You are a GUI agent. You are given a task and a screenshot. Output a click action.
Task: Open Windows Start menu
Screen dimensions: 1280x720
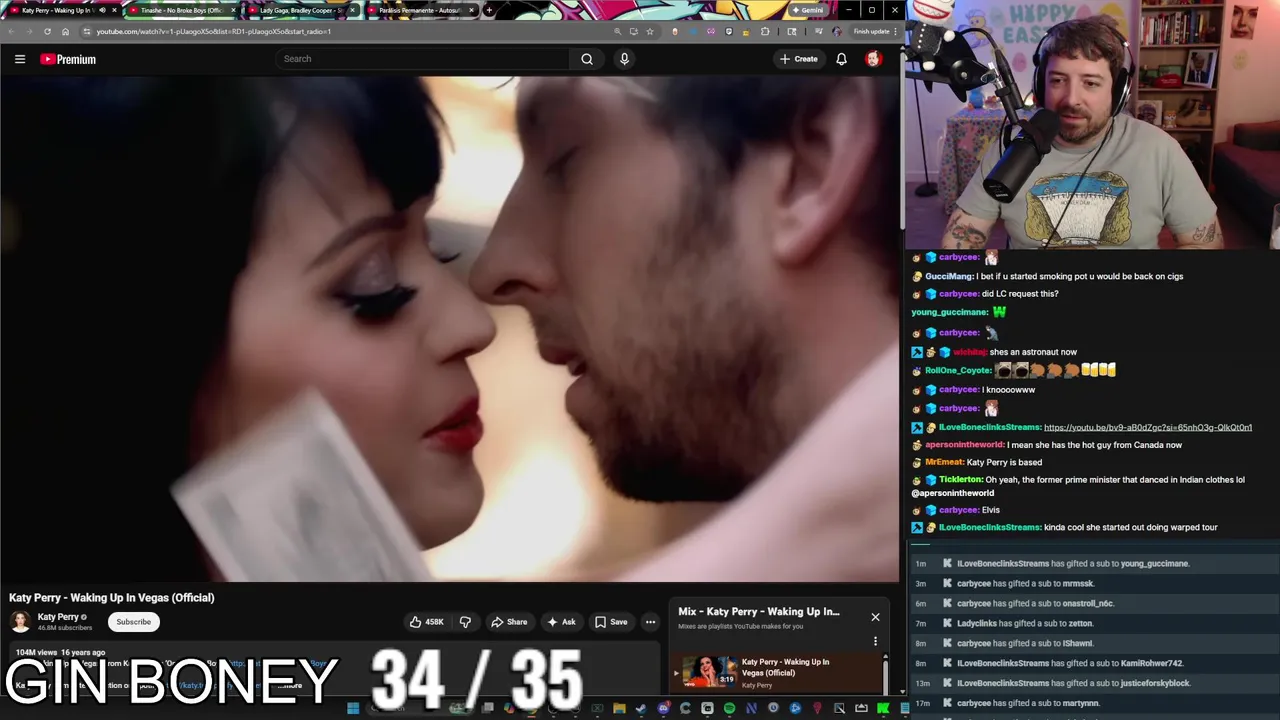352,708
